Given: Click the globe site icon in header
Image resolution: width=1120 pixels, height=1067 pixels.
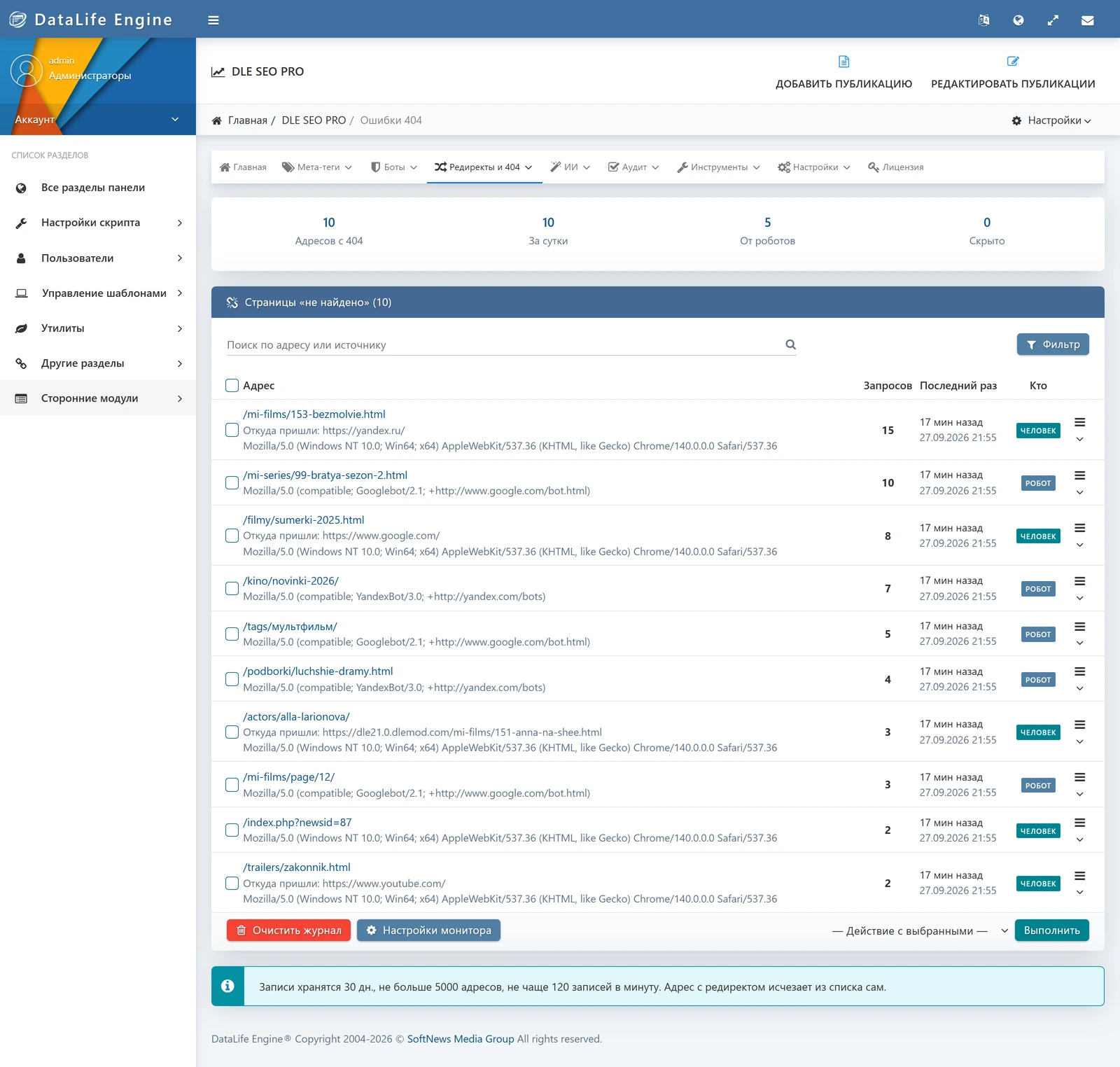Looking at the screenshot, I should (1018, 20).
